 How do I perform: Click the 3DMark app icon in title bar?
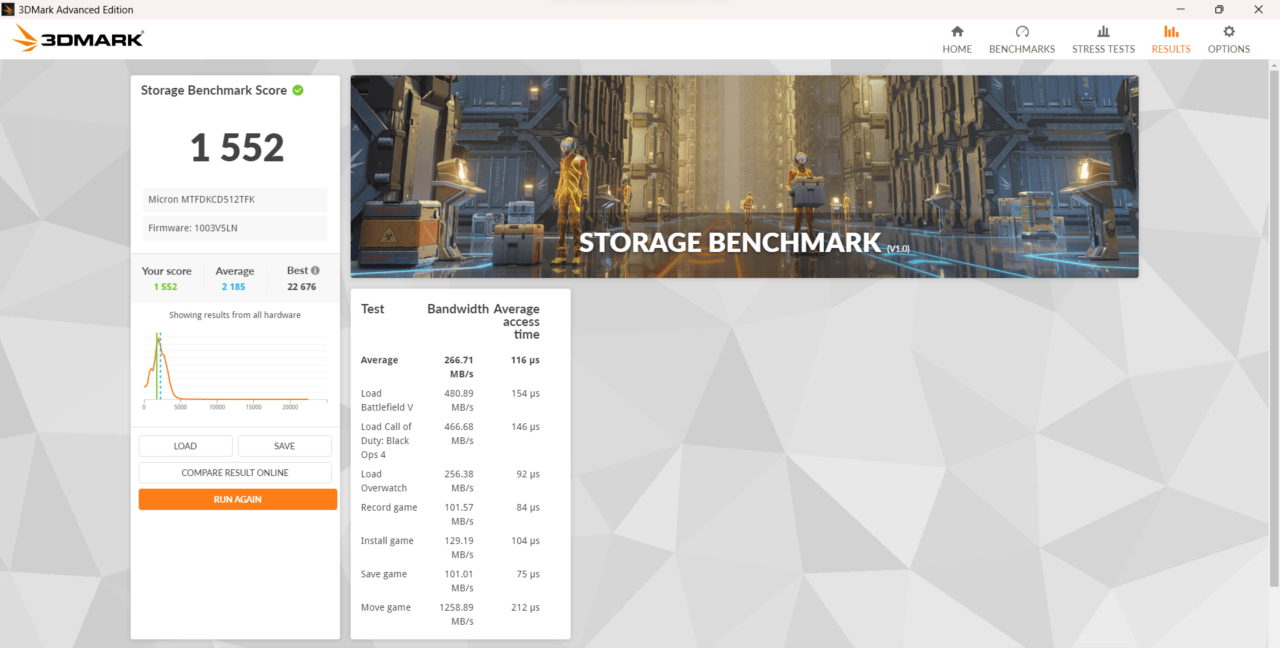(x=10, y=10)
